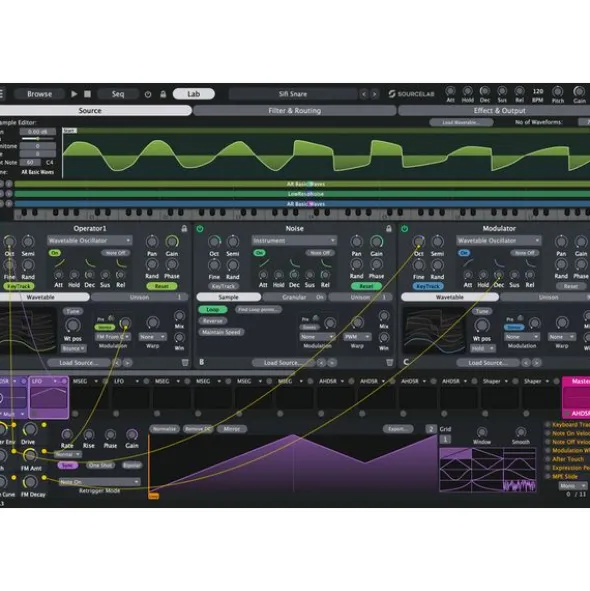Click the Sifi Snare preset name field
This screenshot has width=590, height=591.
click(x=293, y=94)
